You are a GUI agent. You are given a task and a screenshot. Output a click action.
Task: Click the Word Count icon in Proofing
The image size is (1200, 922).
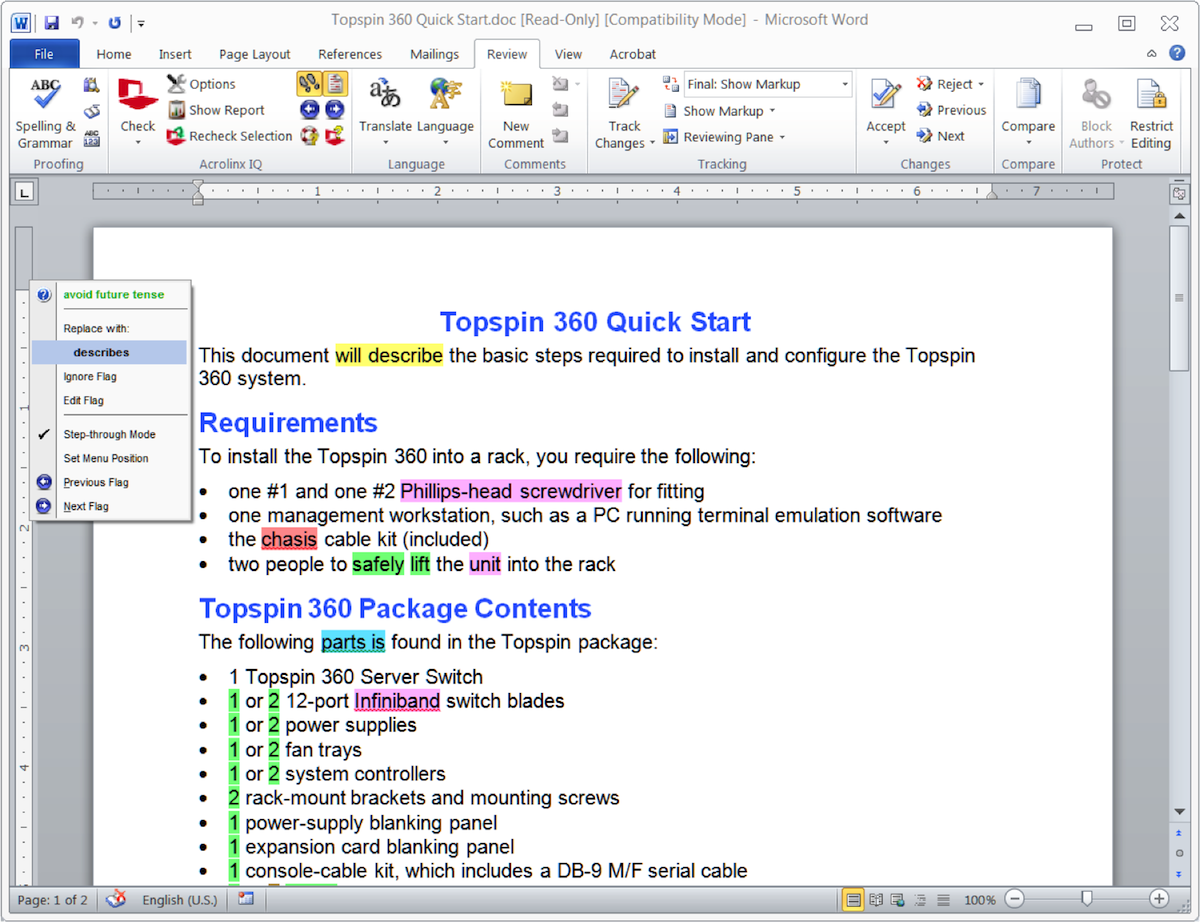pyautogui.click(x=92, y=137)
